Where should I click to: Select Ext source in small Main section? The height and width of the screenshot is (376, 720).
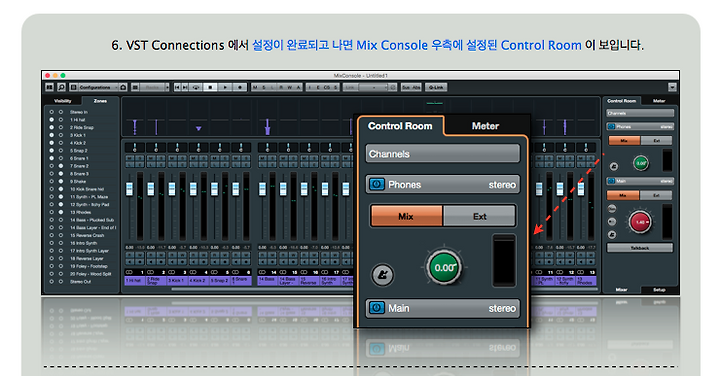pos(656,195)
